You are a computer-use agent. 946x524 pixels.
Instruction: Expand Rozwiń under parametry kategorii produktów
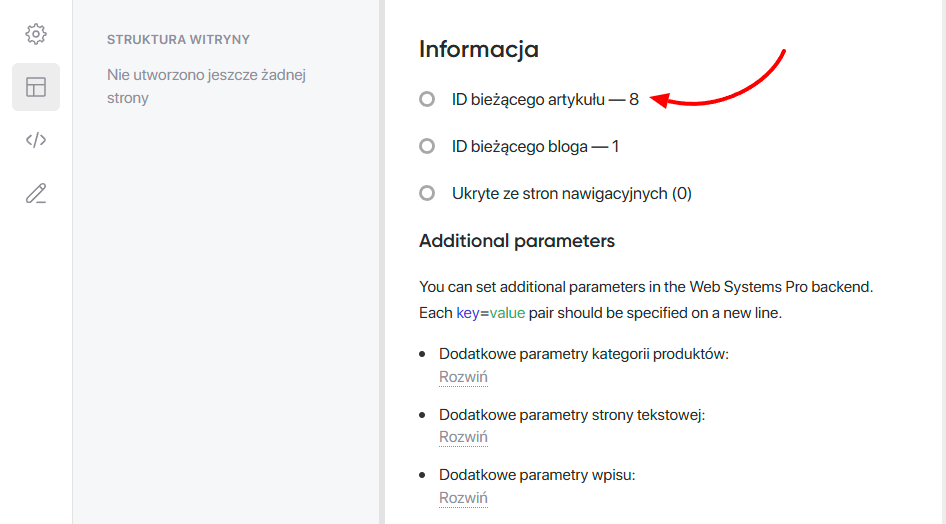[463, 377]
